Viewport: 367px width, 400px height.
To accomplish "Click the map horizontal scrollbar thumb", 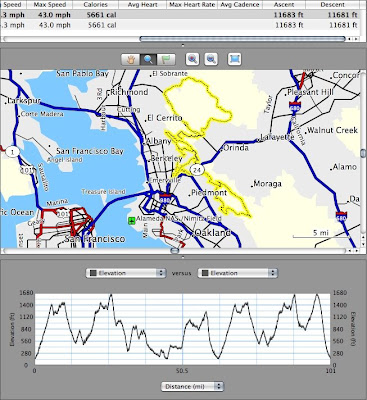I will click(175, 251).
